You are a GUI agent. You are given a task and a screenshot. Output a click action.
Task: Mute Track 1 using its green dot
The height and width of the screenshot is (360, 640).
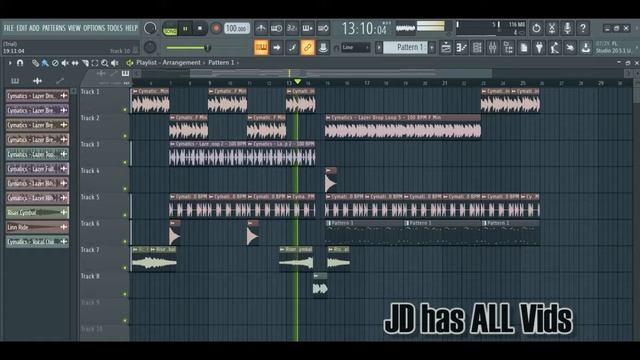coord(125,110)
